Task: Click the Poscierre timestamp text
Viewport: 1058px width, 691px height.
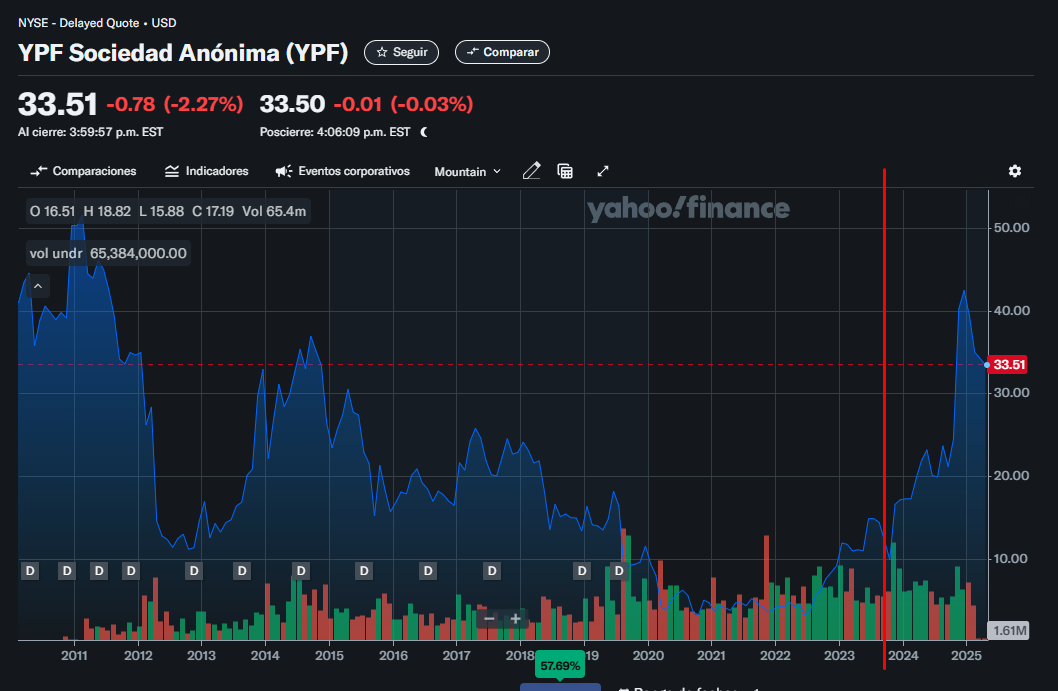Action: click(335, 132)
